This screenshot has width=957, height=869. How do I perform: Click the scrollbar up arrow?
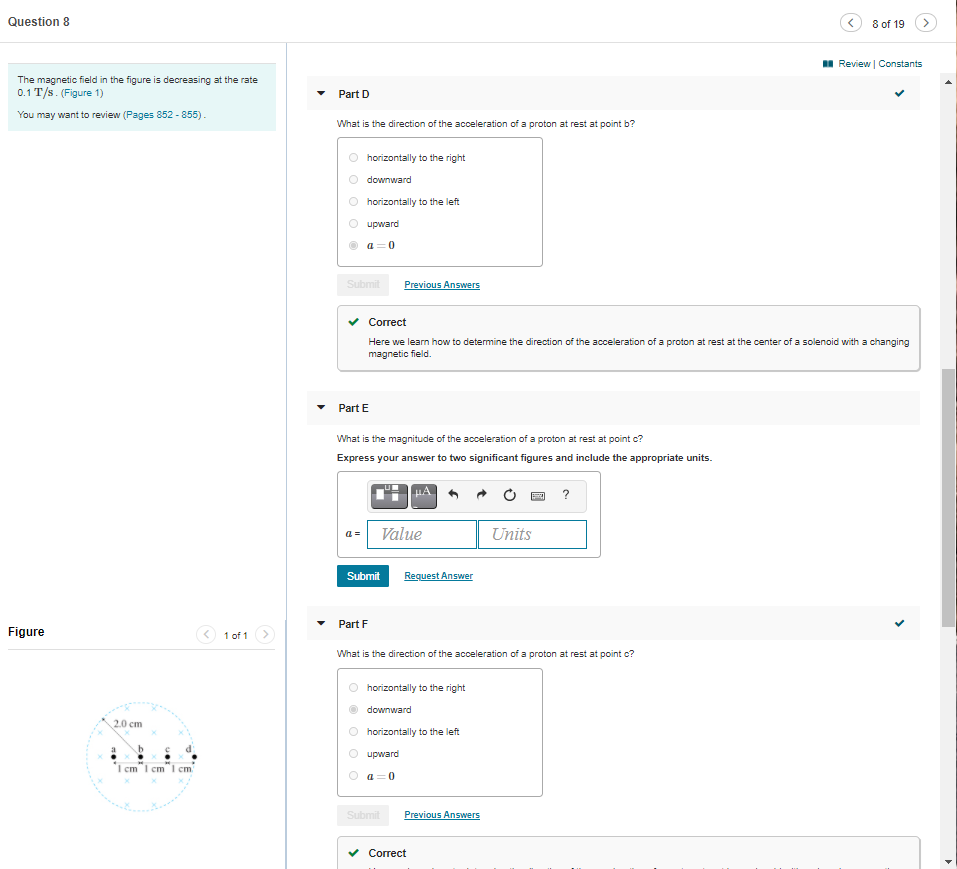click(948, 82)
